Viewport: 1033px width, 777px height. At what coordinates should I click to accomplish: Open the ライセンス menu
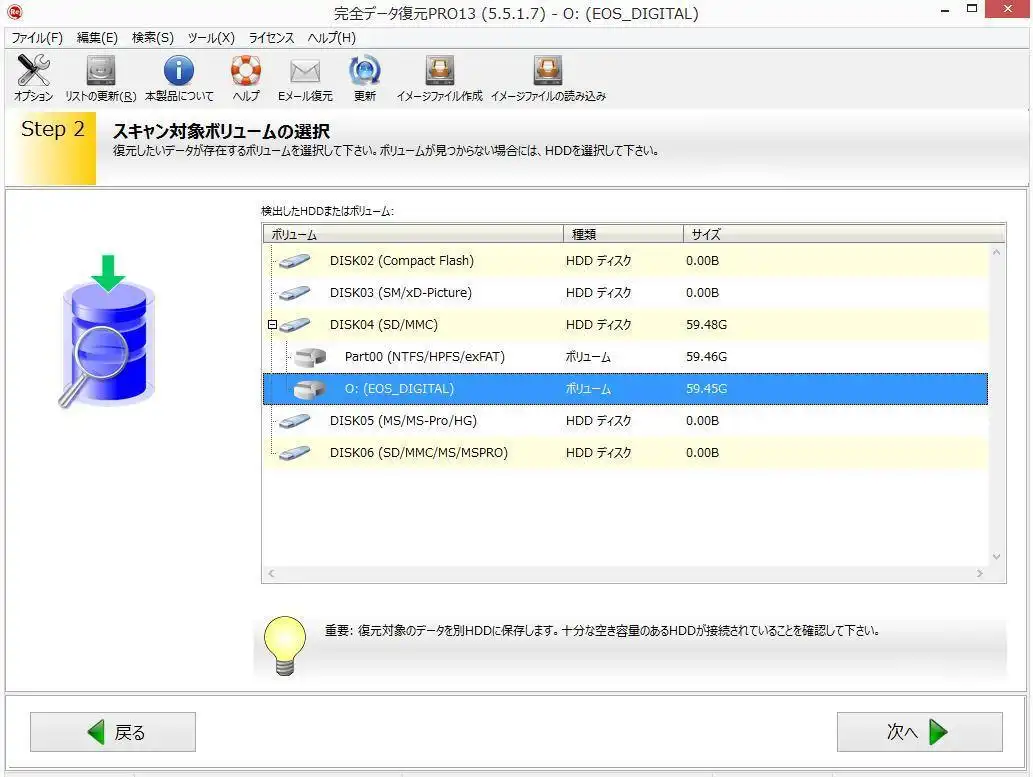pyautogui.click(x=271, y=38)
